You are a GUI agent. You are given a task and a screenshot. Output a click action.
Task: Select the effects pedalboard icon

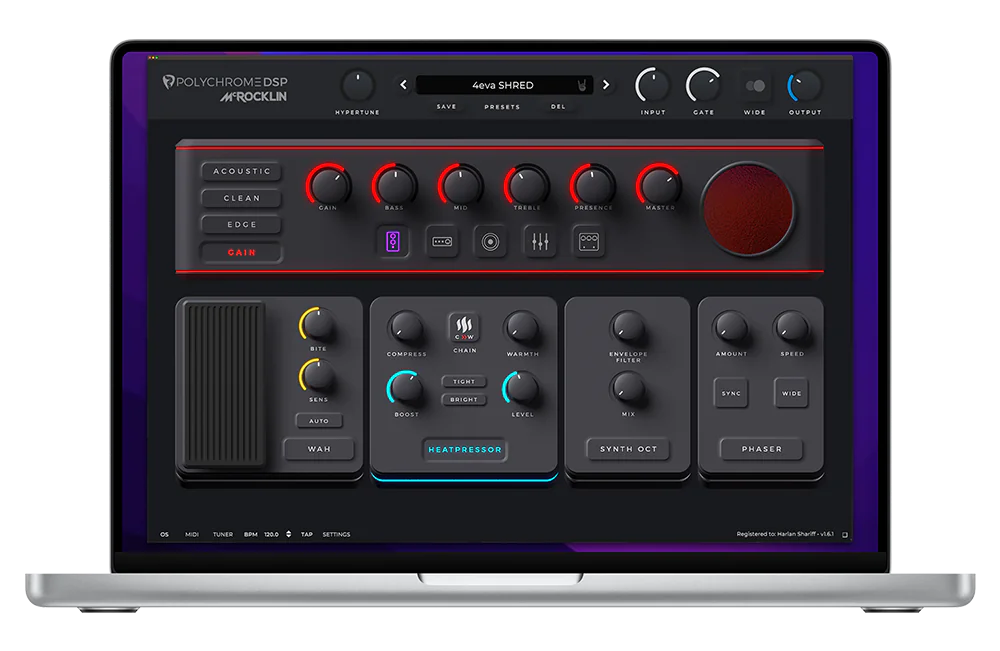click(x=589, y=241)
